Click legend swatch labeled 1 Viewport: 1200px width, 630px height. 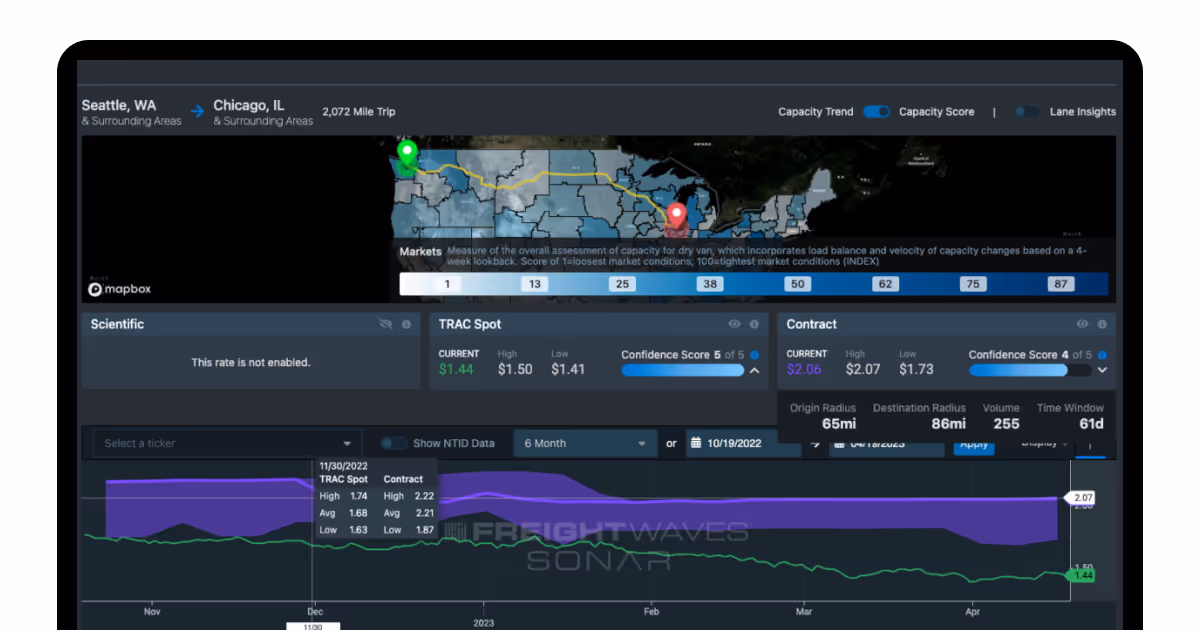tap(447, 284)
